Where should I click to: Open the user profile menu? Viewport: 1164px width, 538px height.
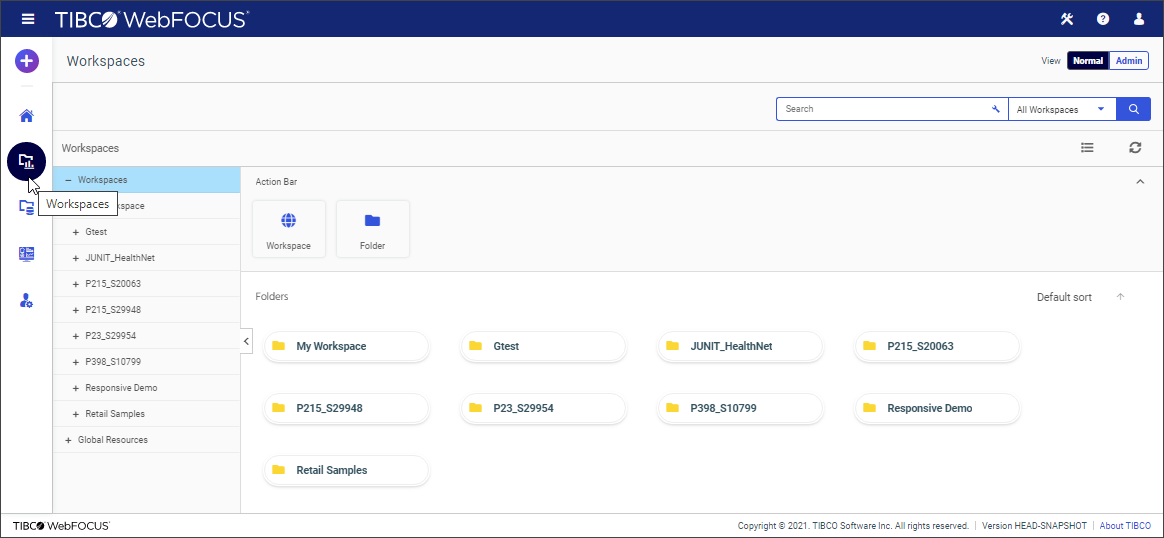[1139, 19]
